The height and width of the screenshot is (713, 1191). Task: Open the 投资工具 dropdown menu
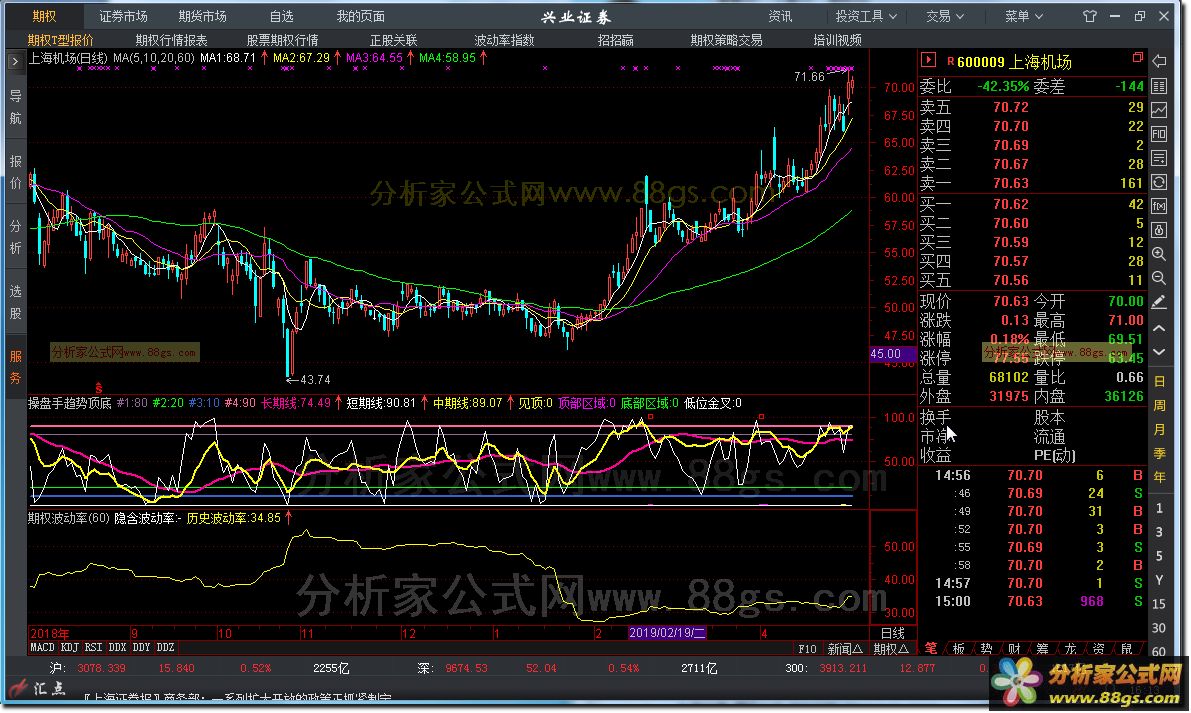(x=866, y=16)
